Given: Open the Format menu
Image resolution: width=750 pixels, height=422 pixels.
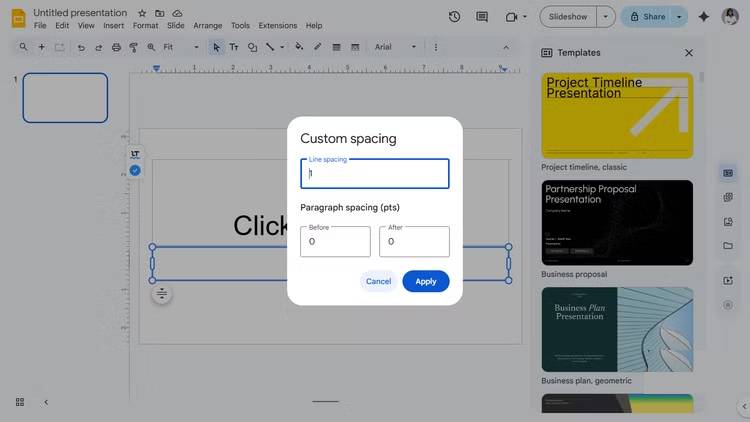Looking at the screenshot, I should pyautogui.click(x=145, y=25).
